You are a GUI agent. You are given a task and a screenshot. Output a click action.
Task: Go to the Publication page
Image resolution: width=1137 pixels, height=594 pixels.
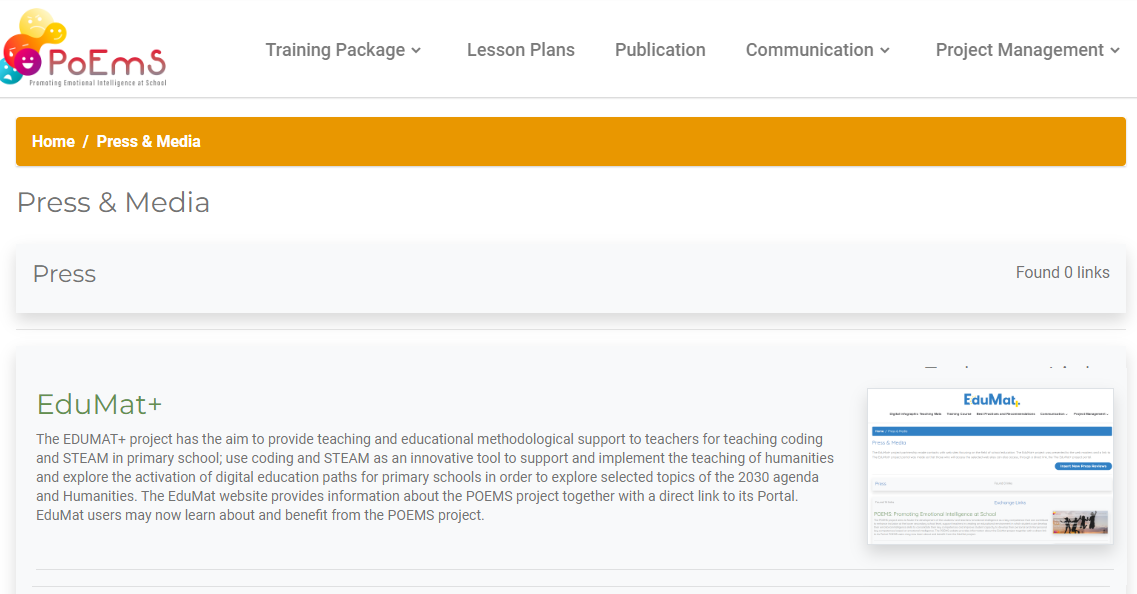coord(660,50)
